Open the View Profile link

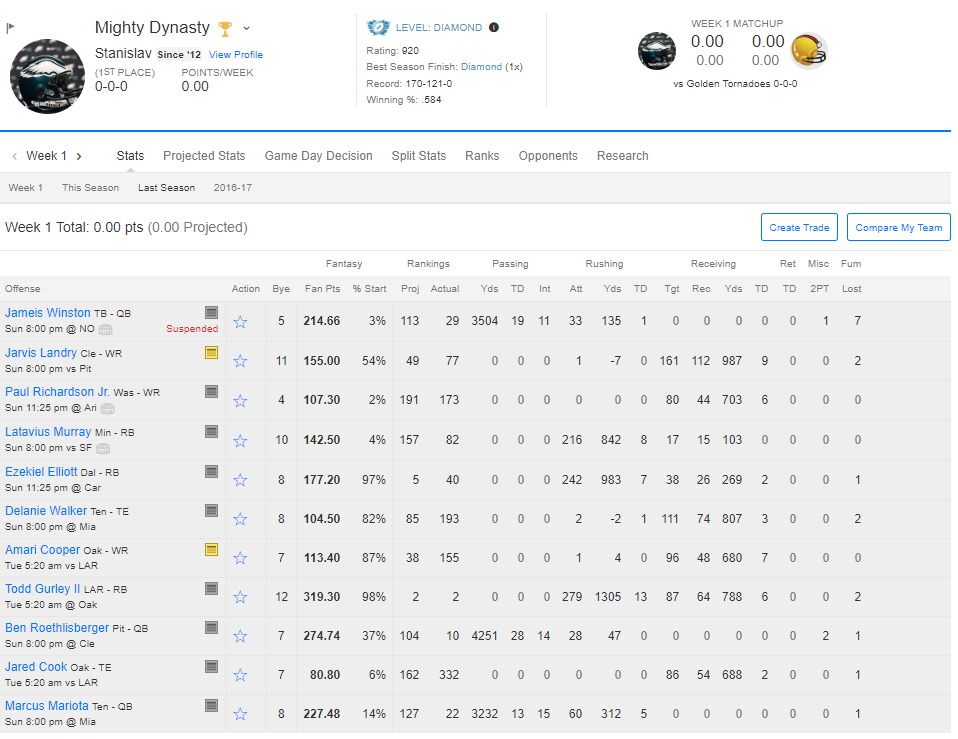[x=236, y=54]
